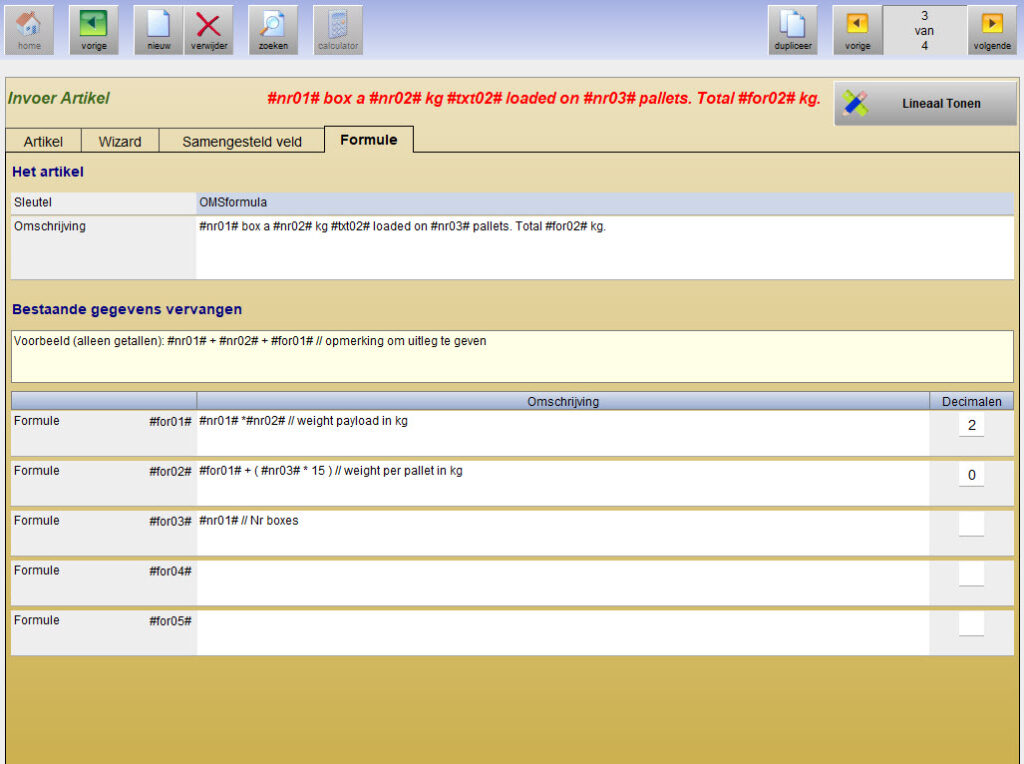Go to previous record with the orange arrow
The width and height of the screenshot is (1024, 764).
857,29
